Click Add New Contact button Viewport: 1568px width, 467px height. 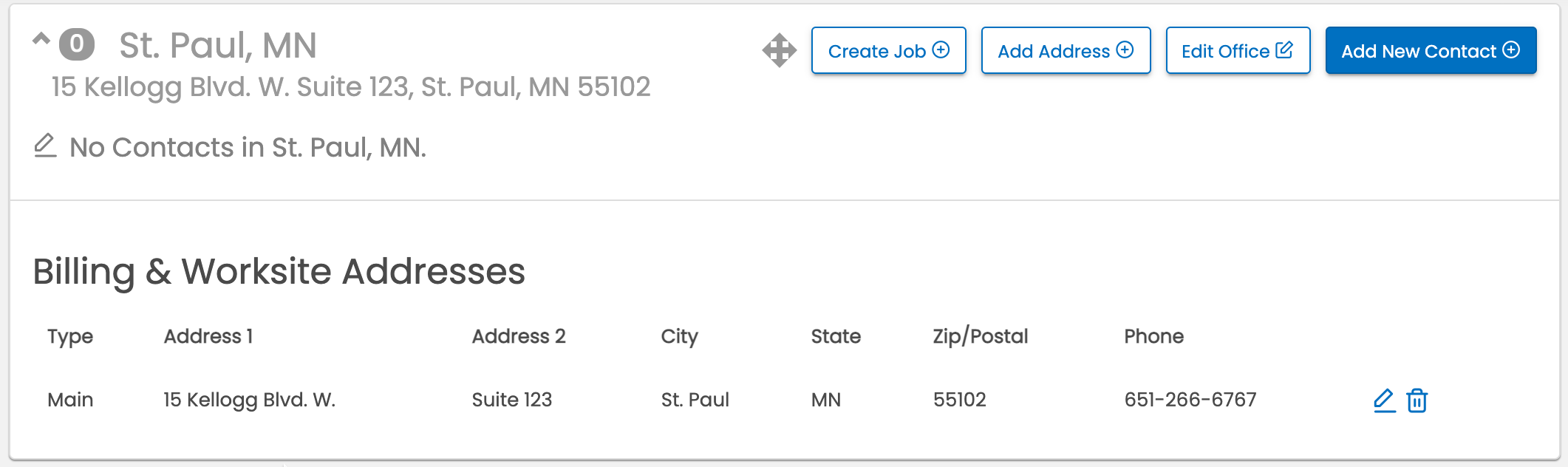[x=1431, y=50]
